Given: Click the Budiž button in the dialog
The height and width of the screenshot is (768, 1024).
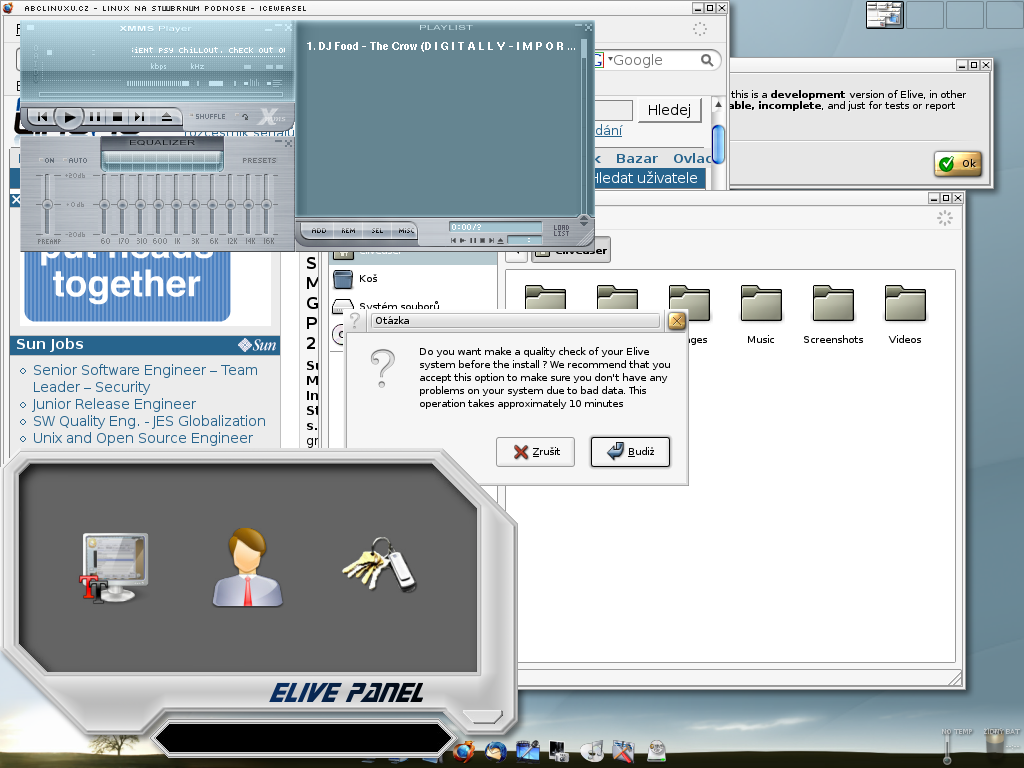Looking at the screenshot, I should point(630,452).
